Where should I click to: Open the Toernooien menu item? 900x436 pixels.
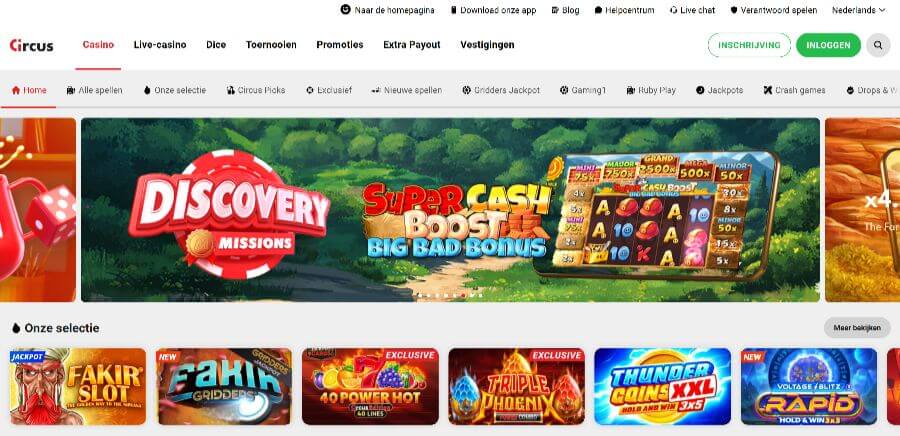pyautogui.click(x=271, y=45)
